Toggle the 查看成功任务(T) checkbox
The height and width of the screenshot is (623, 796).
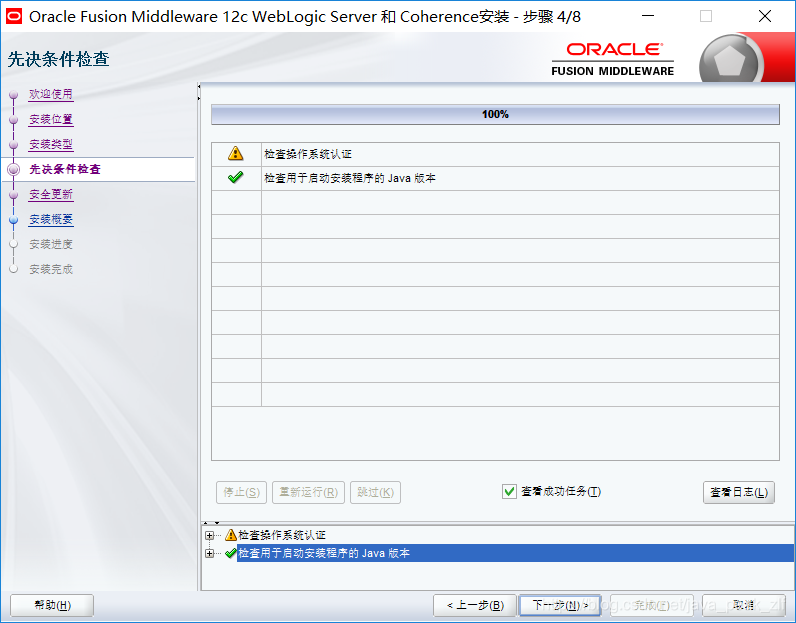tap(509, 491)
